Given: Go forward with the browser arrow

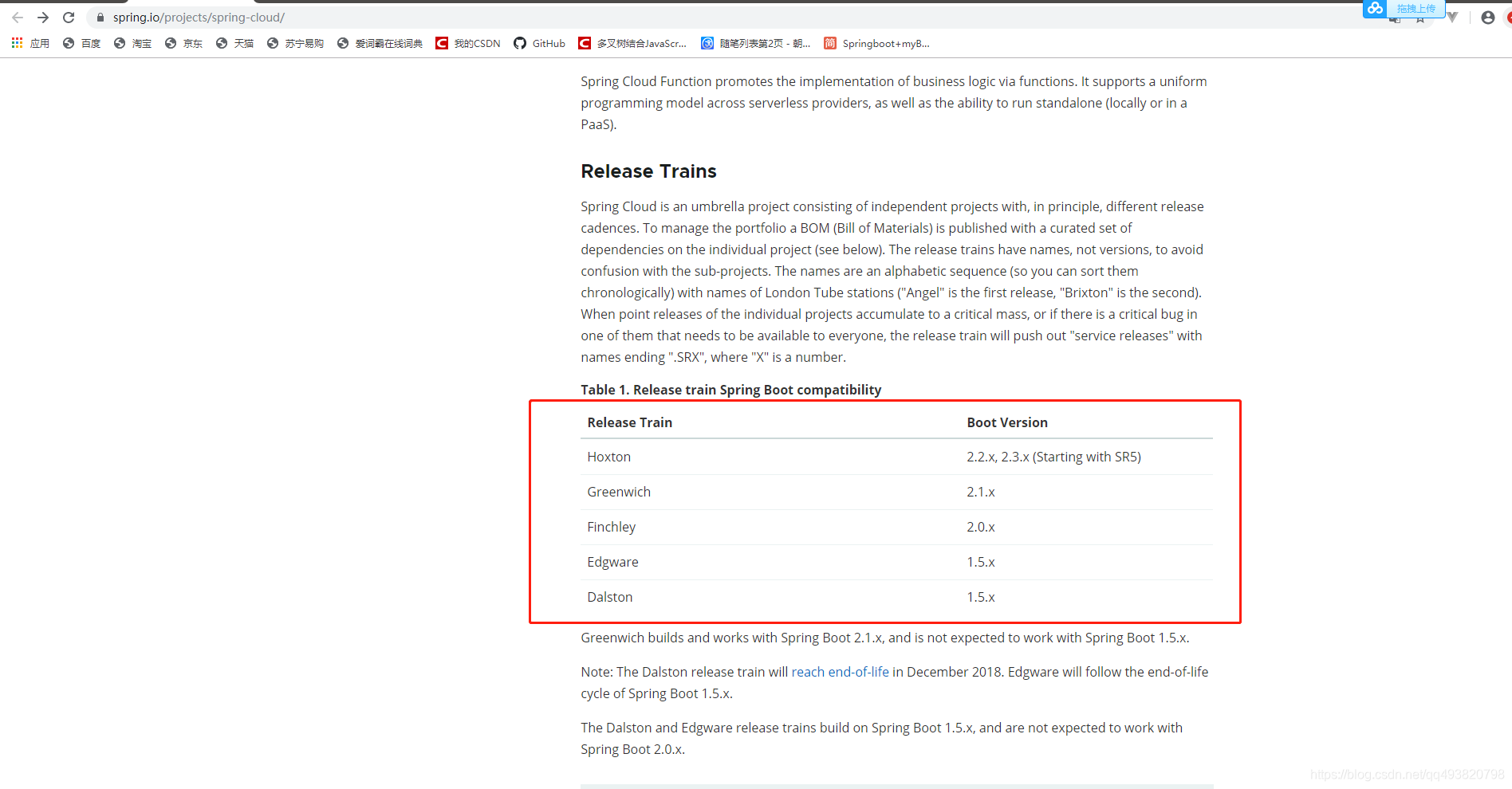Looking at the screenshot, I should click(x=43, y=18).
